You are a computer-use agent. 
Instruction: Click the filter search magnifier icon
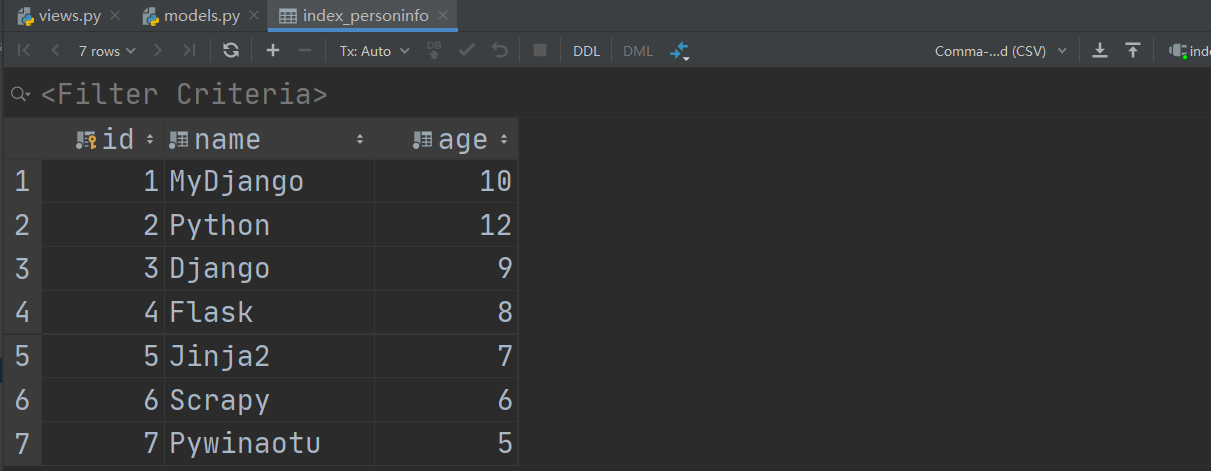(19, 94)
